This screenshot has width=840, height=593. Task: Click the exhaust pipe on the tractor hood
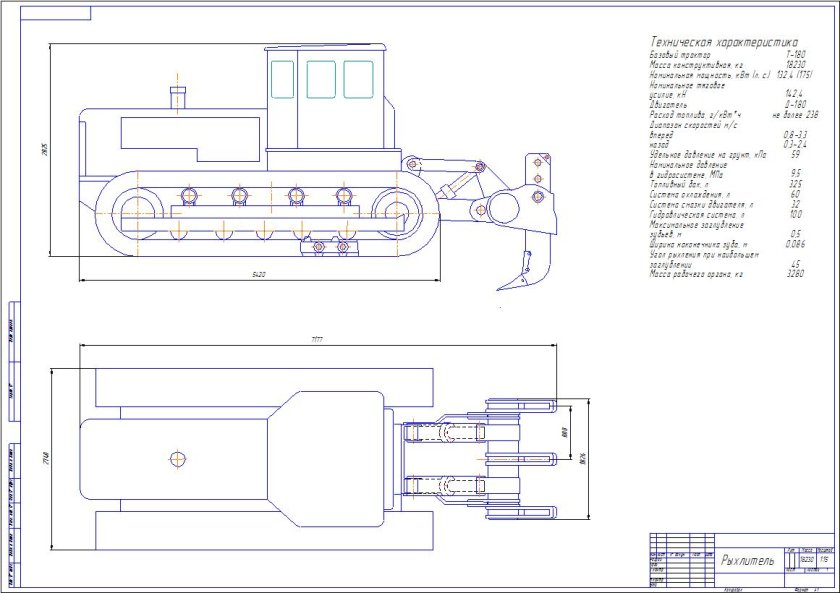click(x=179, y=98)
